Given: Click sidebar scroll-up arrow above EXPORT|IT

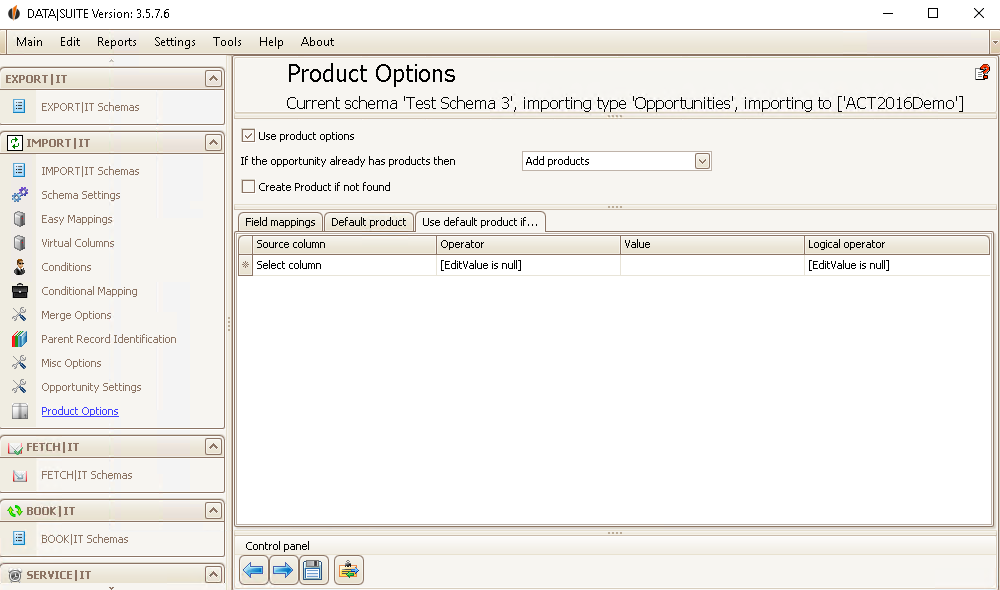Looking at the screenshot, I should click(112, 61).
